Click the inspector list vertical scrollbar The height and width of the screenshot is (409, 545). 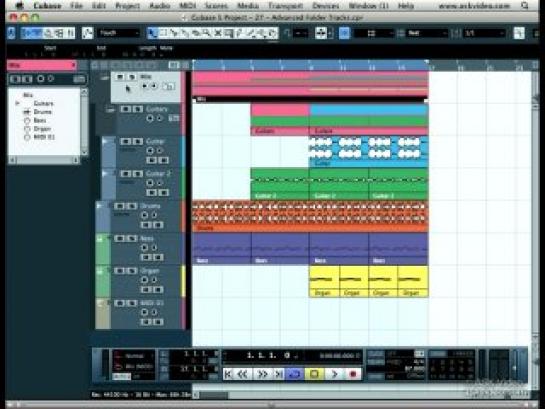[x=84, y=122]
